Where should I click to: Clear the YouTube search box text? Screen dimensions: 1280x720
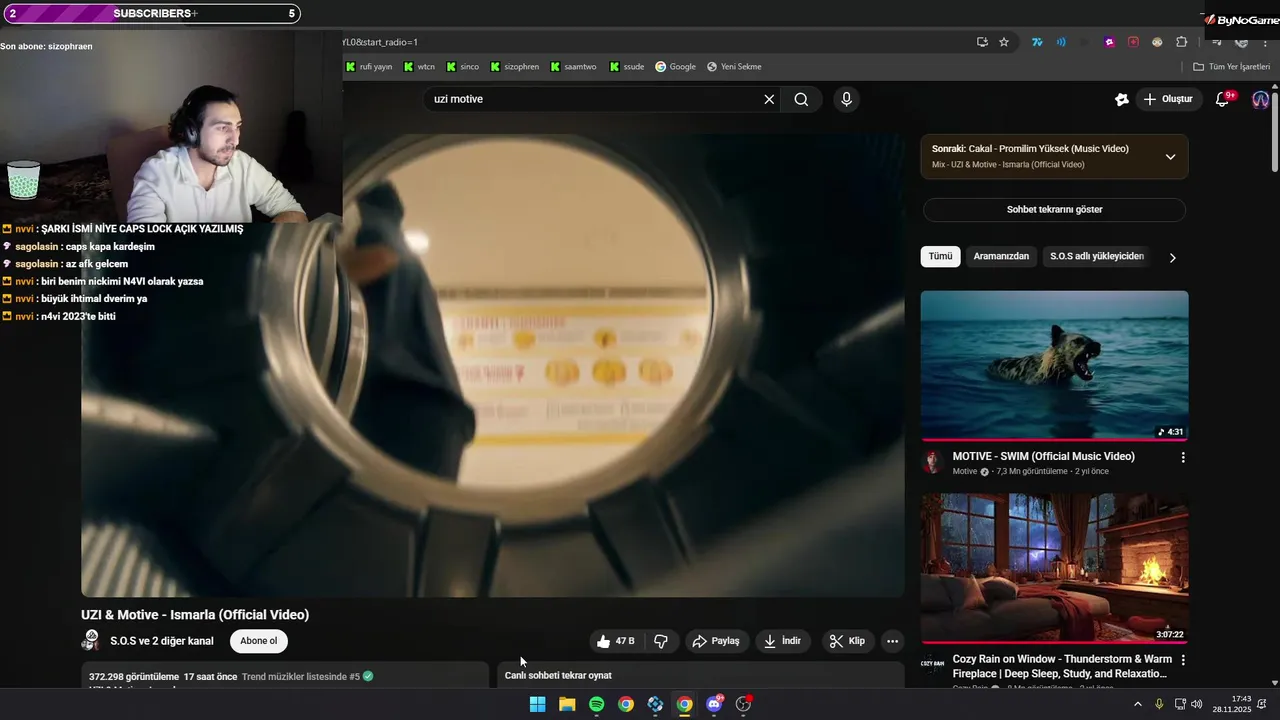click(769, 99)
